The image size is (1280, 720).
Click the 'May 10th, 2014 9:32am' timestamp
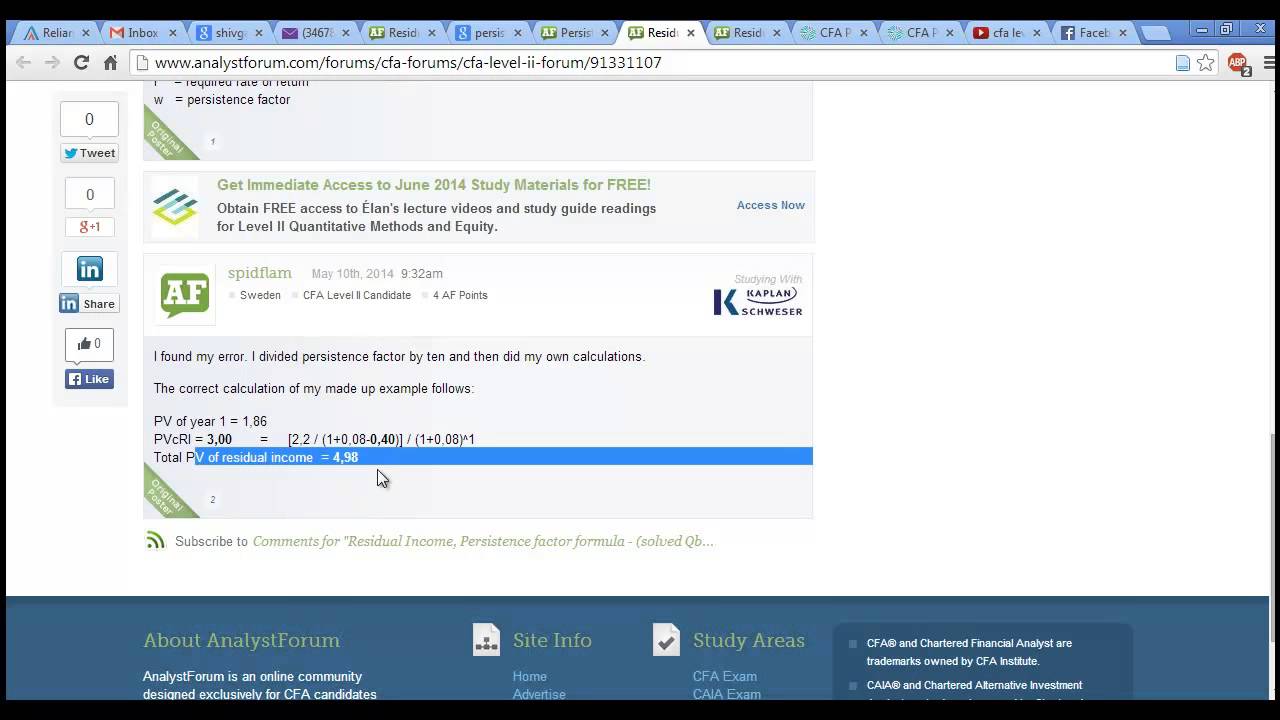tap(377, 274)
